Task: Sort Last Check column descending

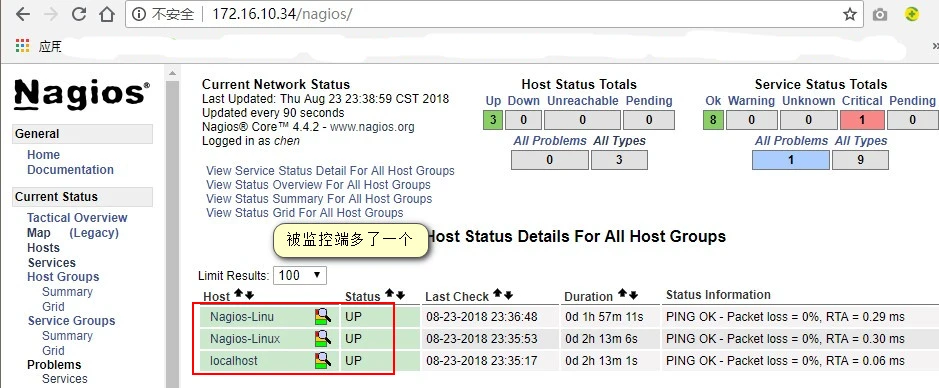Action: click(508, 295)
